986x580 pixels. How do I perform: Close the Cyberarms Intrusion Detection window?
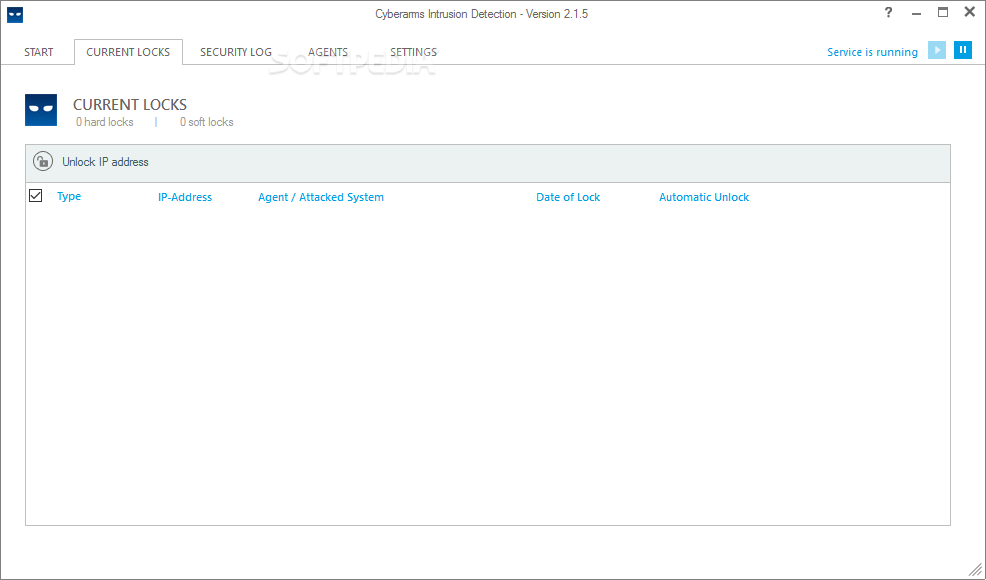coord(970,12)
